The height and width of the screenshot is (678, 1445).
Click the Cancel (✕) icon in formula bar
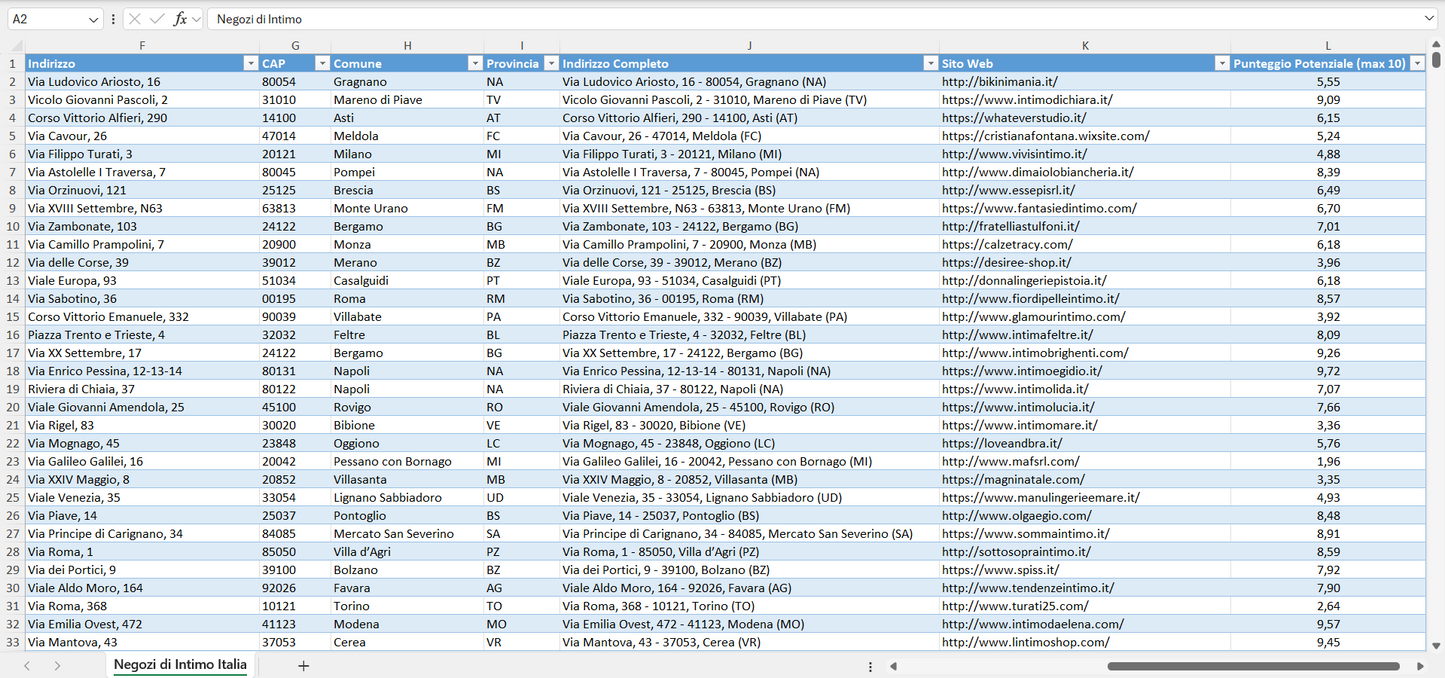tap(133, 17)
